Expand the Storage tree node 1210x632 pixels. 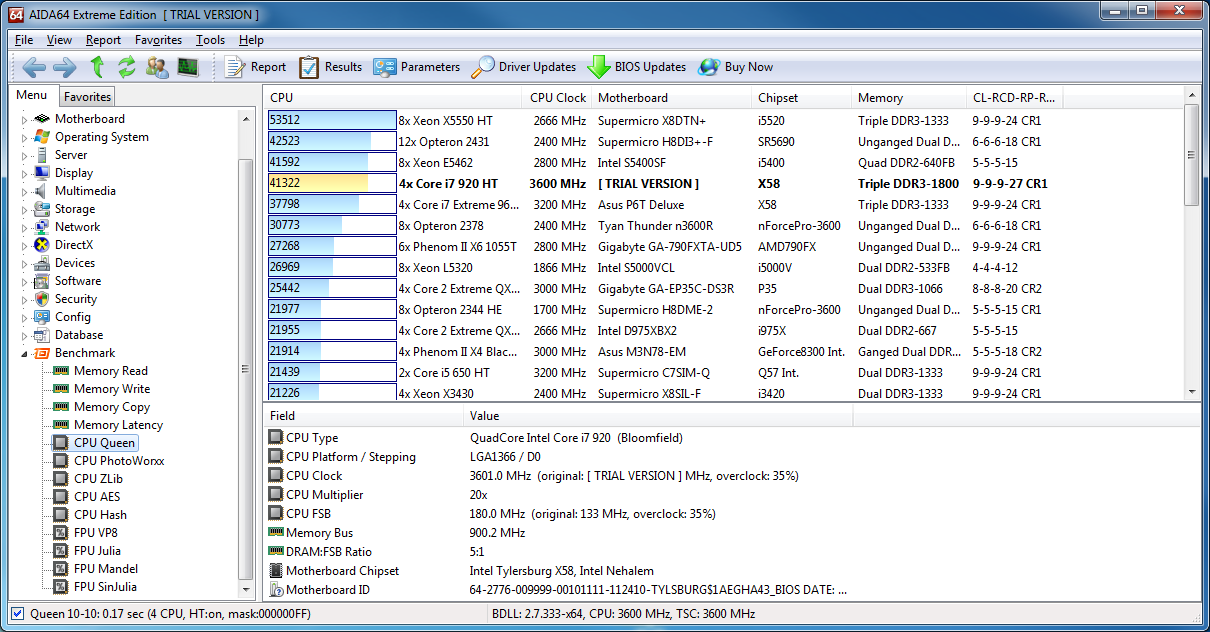point(25,209)
